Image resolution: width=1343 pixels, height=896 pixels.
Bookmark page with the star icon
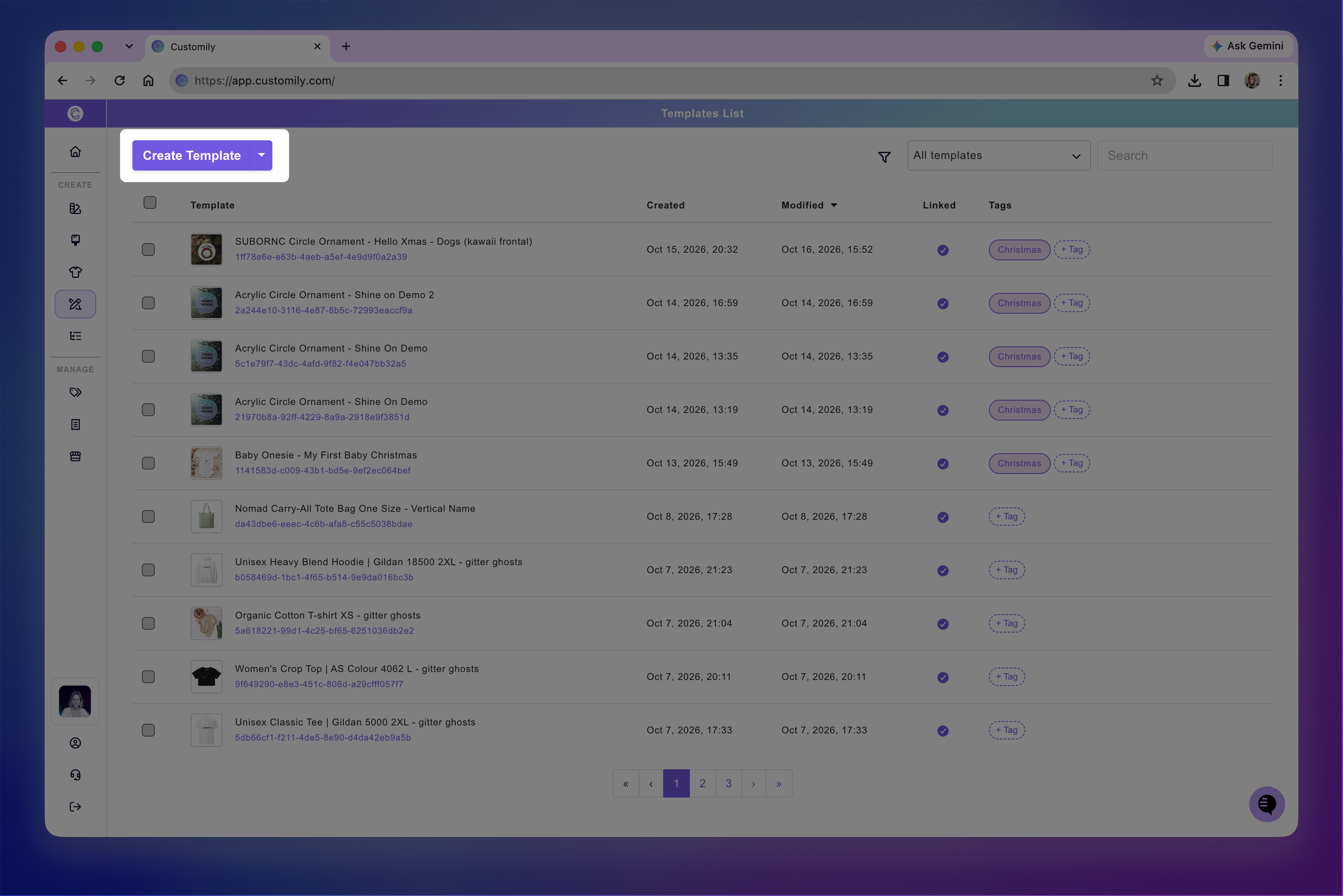1157,81
